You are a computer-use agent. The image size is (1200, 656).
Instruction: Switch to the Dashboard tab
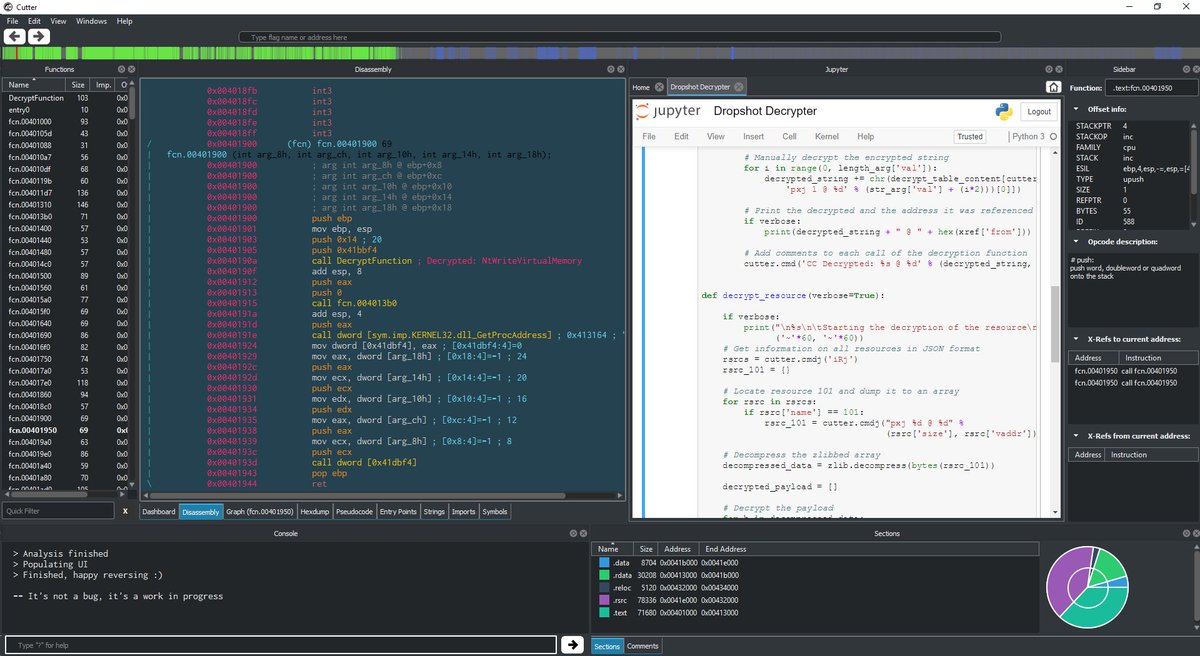pos(158,512)
